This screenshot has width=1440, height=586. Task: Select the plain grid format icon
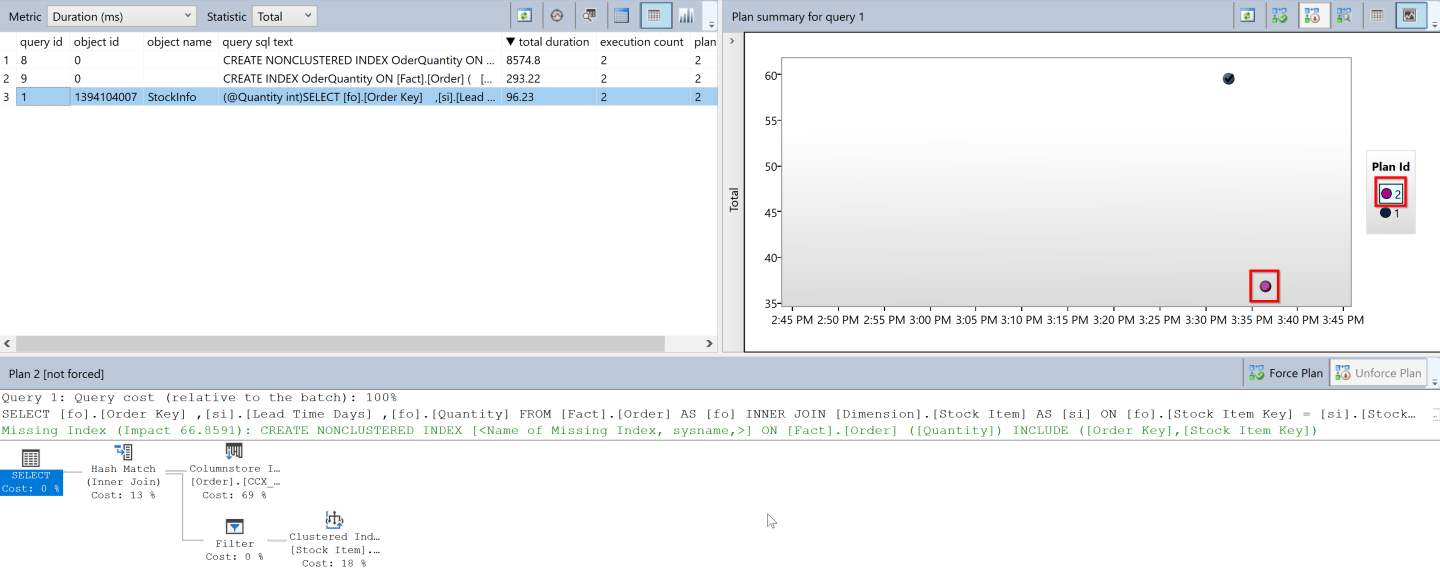(655, 15)
